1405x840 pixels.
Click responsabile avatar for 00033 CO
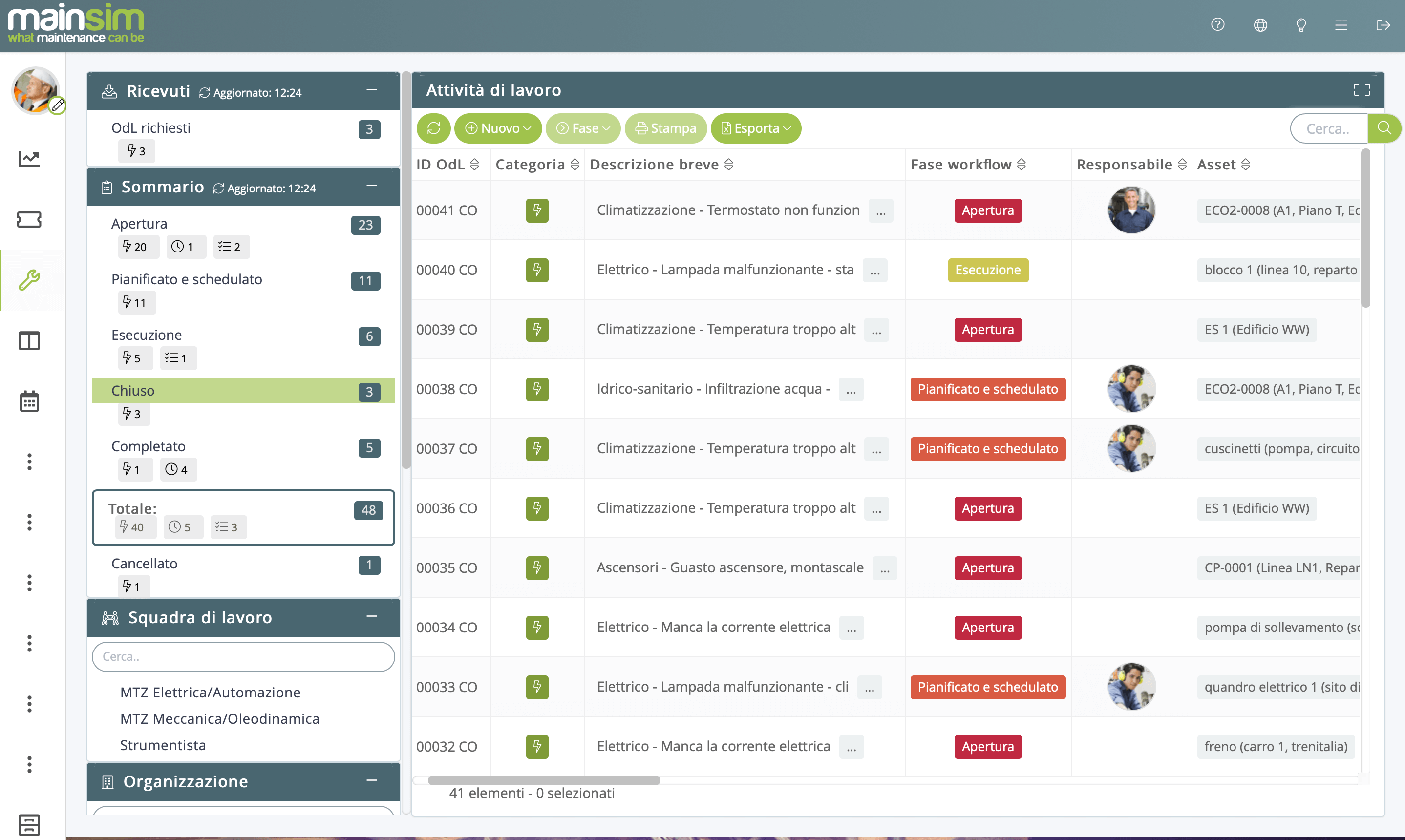coord(1131,687)
